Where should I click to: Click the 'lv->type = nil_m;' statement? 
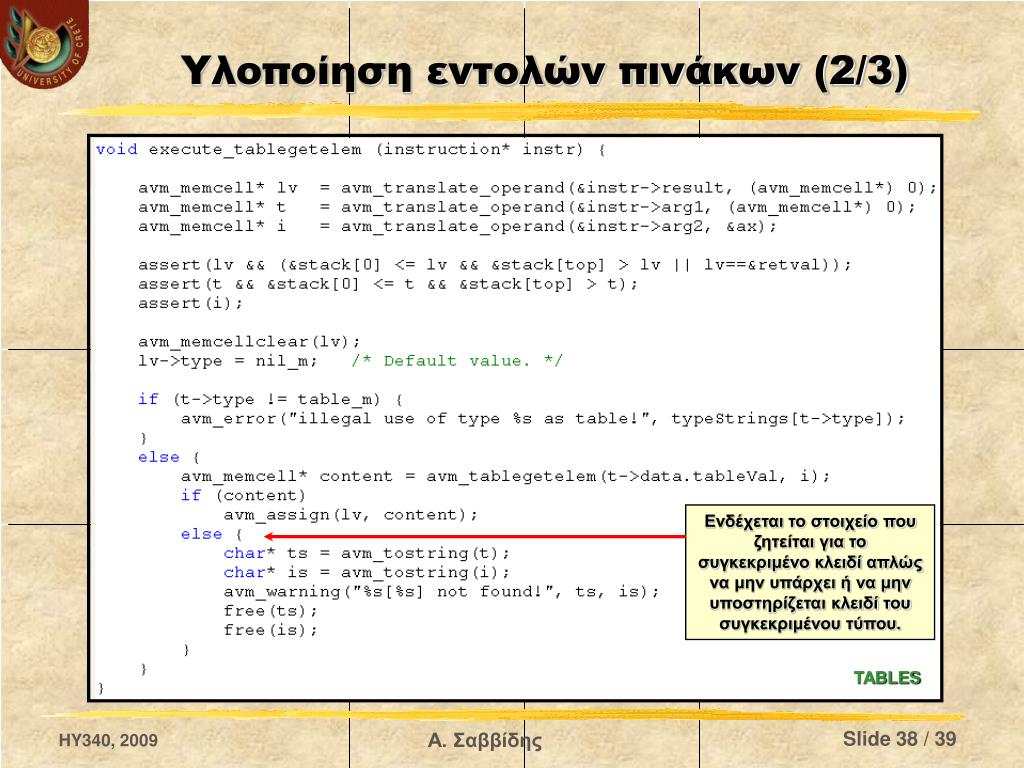click(227, 361)
